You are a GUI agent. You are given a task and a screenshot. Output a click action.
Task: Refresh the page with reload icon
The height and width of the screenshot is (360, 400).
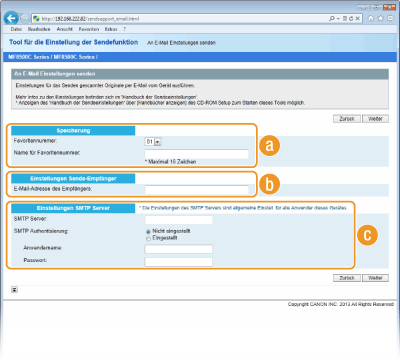click(351, 19)
